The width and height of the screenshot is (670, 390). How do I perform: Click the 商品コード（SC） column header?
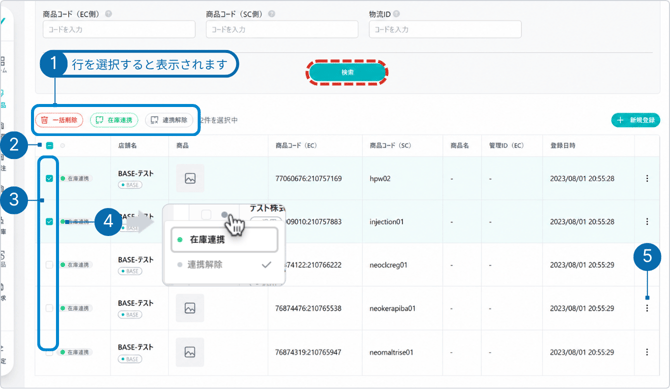(390, 146)
